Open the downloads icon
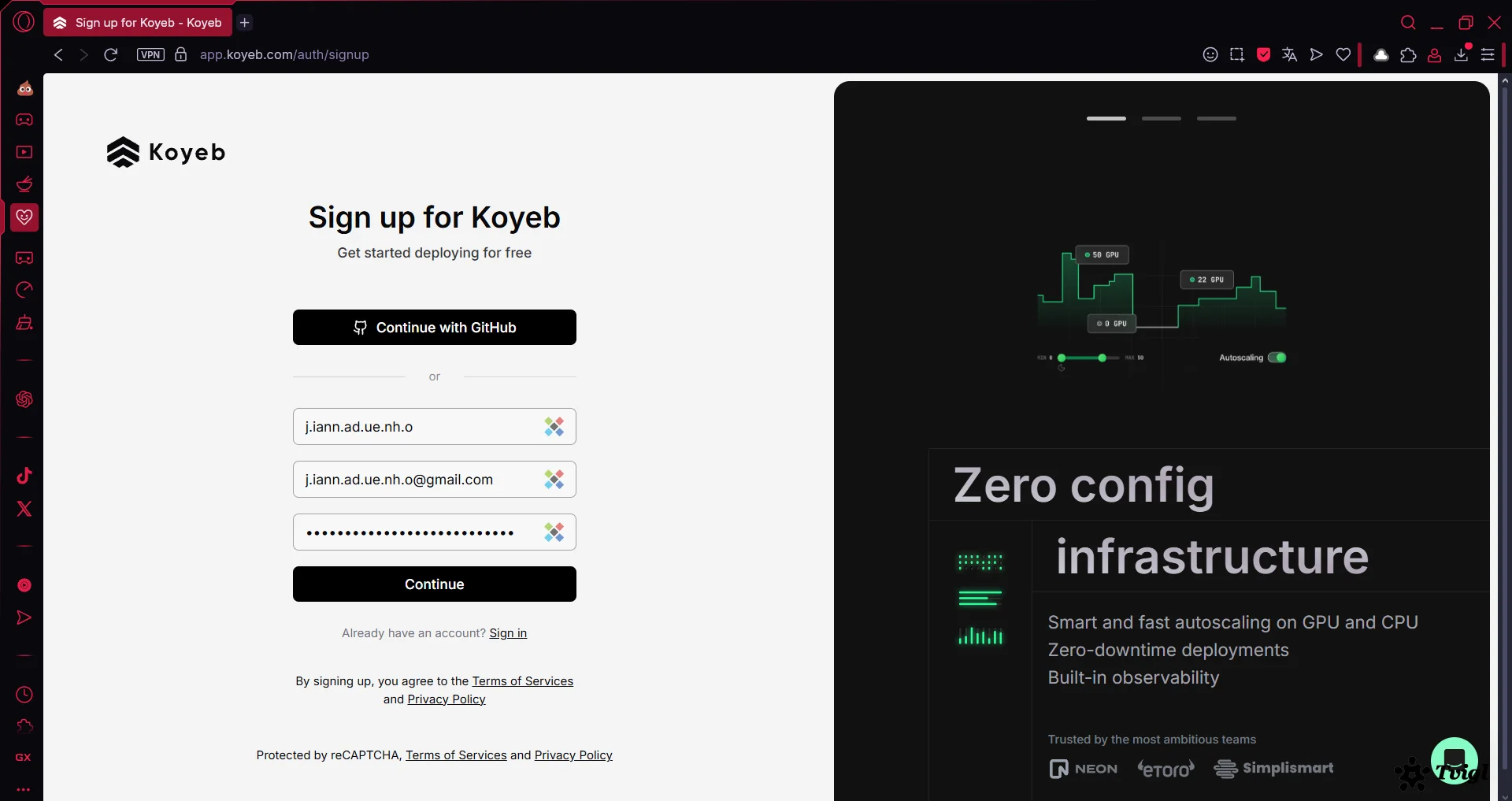 click(1462, 54)
